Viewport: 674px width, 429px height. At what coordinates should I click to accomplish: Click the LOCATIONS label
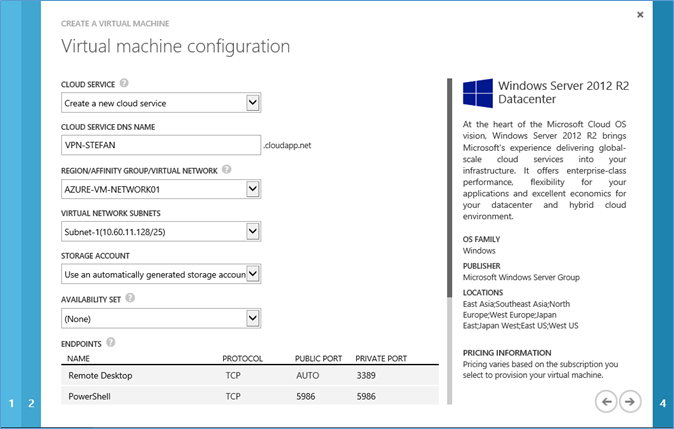483,293
